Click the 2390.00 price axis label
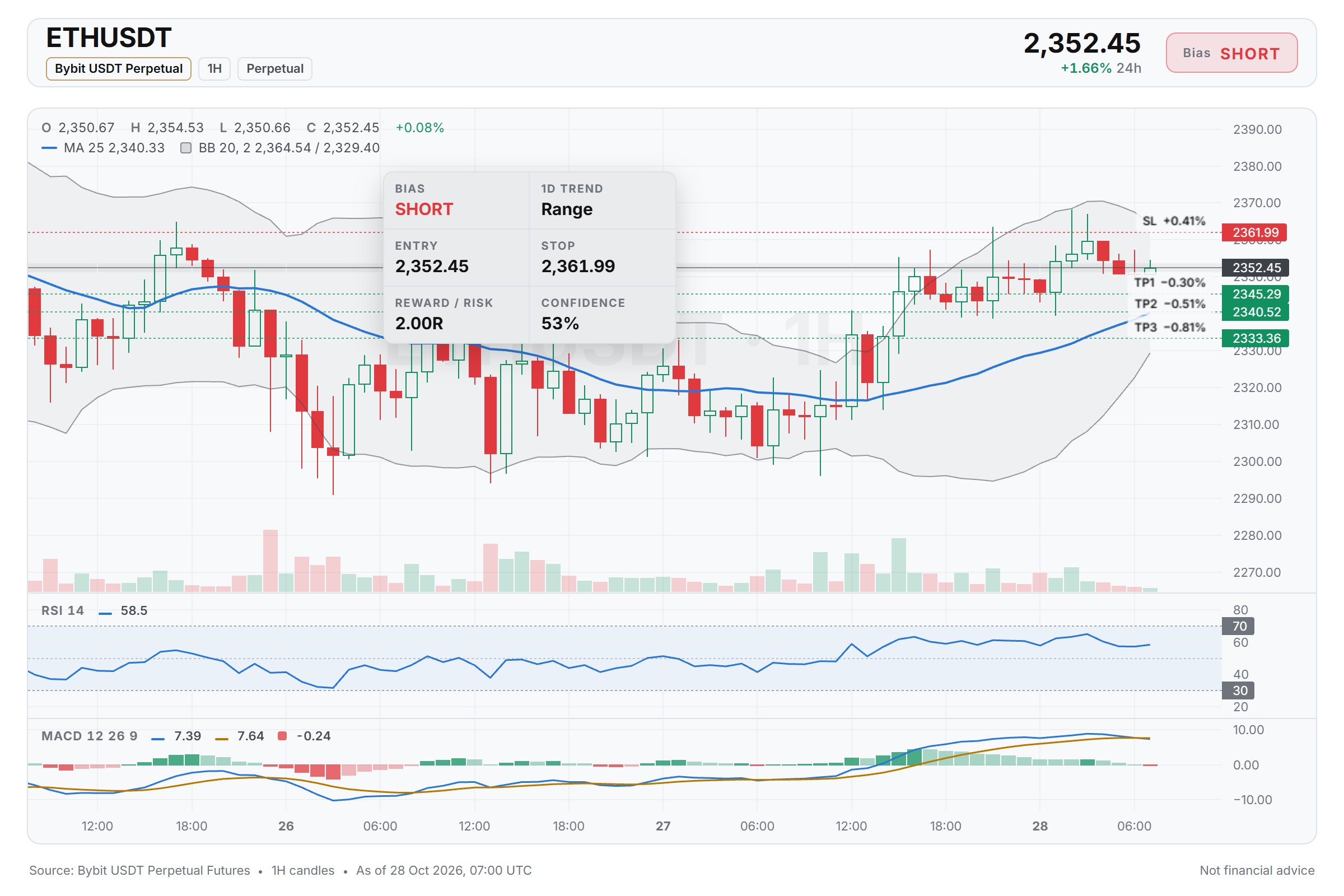Screen dimensions: 1344x896 [1257, 130]
